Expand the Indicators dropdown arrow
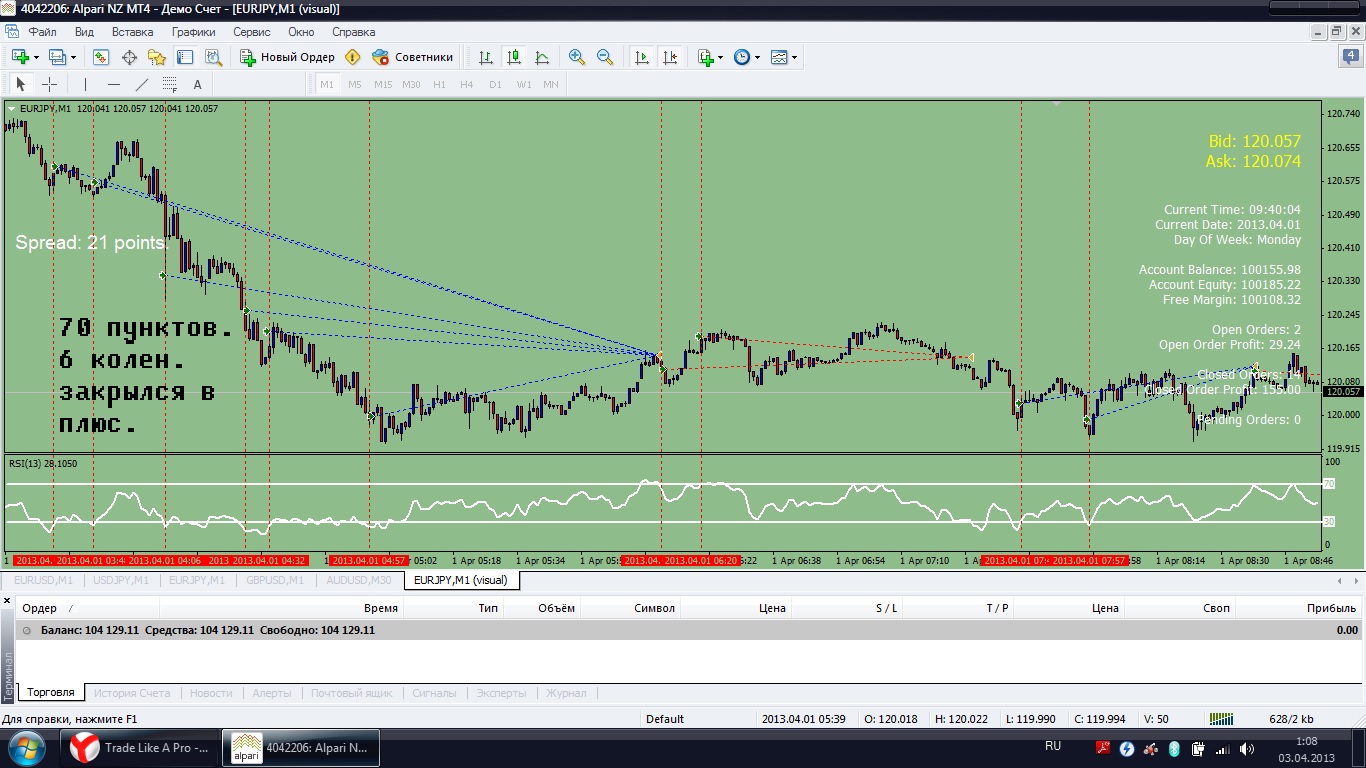Viewport: 1366px width, 768px height. pyautogui.click(x=720, y=57)
